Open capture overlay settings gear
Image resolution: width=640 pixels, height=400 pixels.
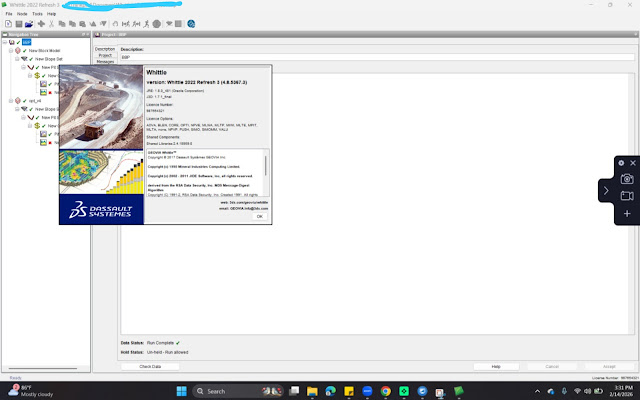pos(621,163)
